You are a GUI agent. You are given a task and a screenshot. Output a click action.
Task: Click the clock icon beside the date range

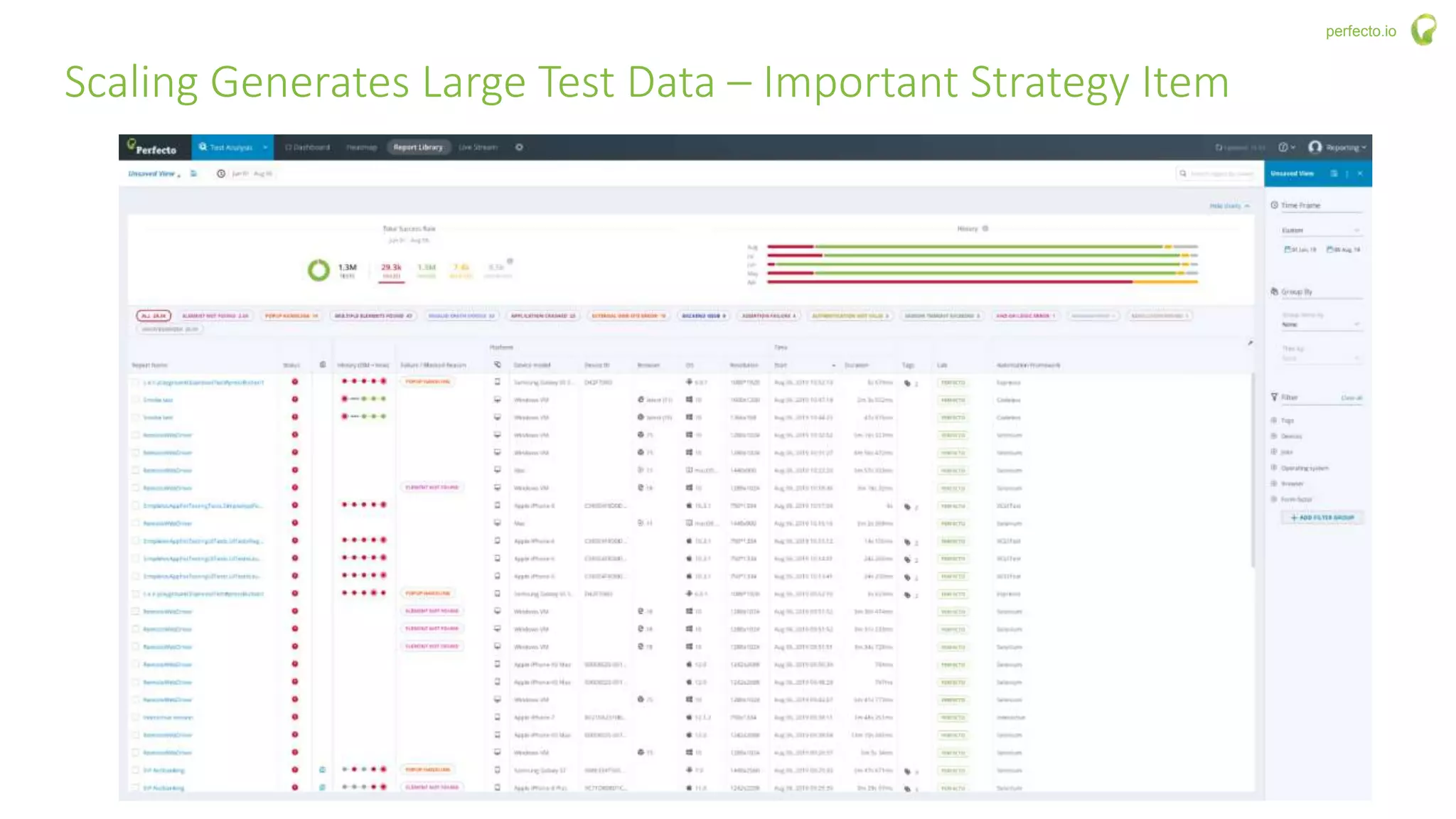coord(221,173)
